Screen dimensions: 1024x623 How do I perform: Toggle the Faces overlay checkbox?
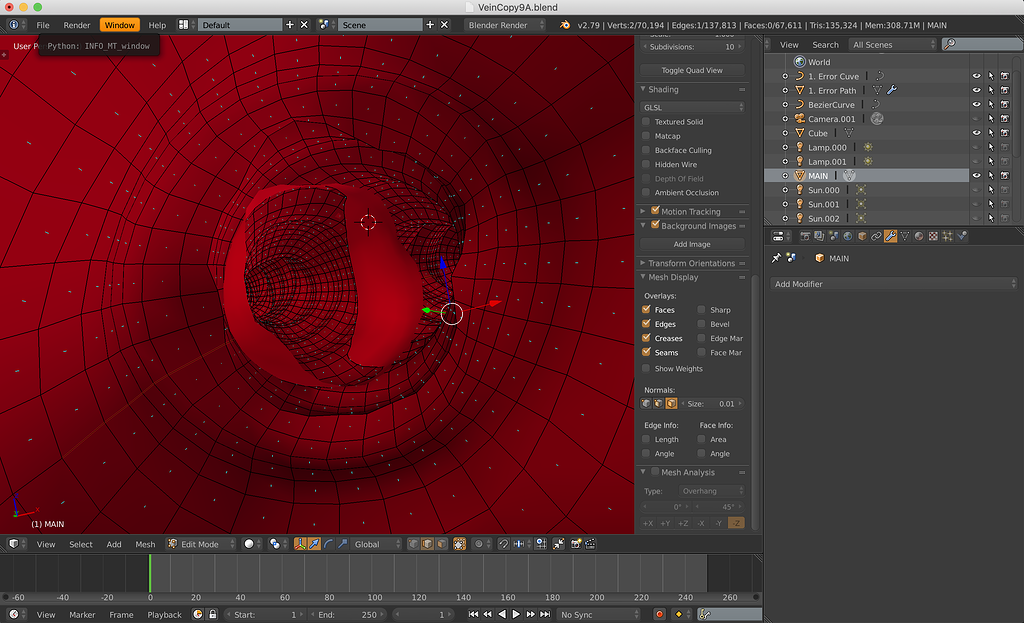[x=646, y=310]
